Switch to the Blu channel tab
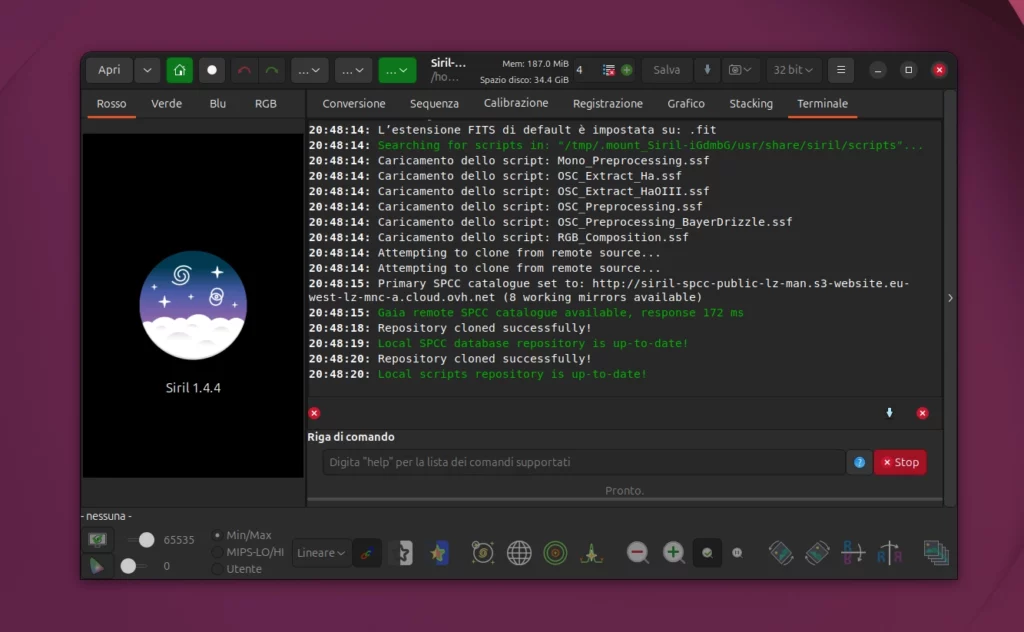The width and height of the screenshot is (1024, 632). pos(217,104)
